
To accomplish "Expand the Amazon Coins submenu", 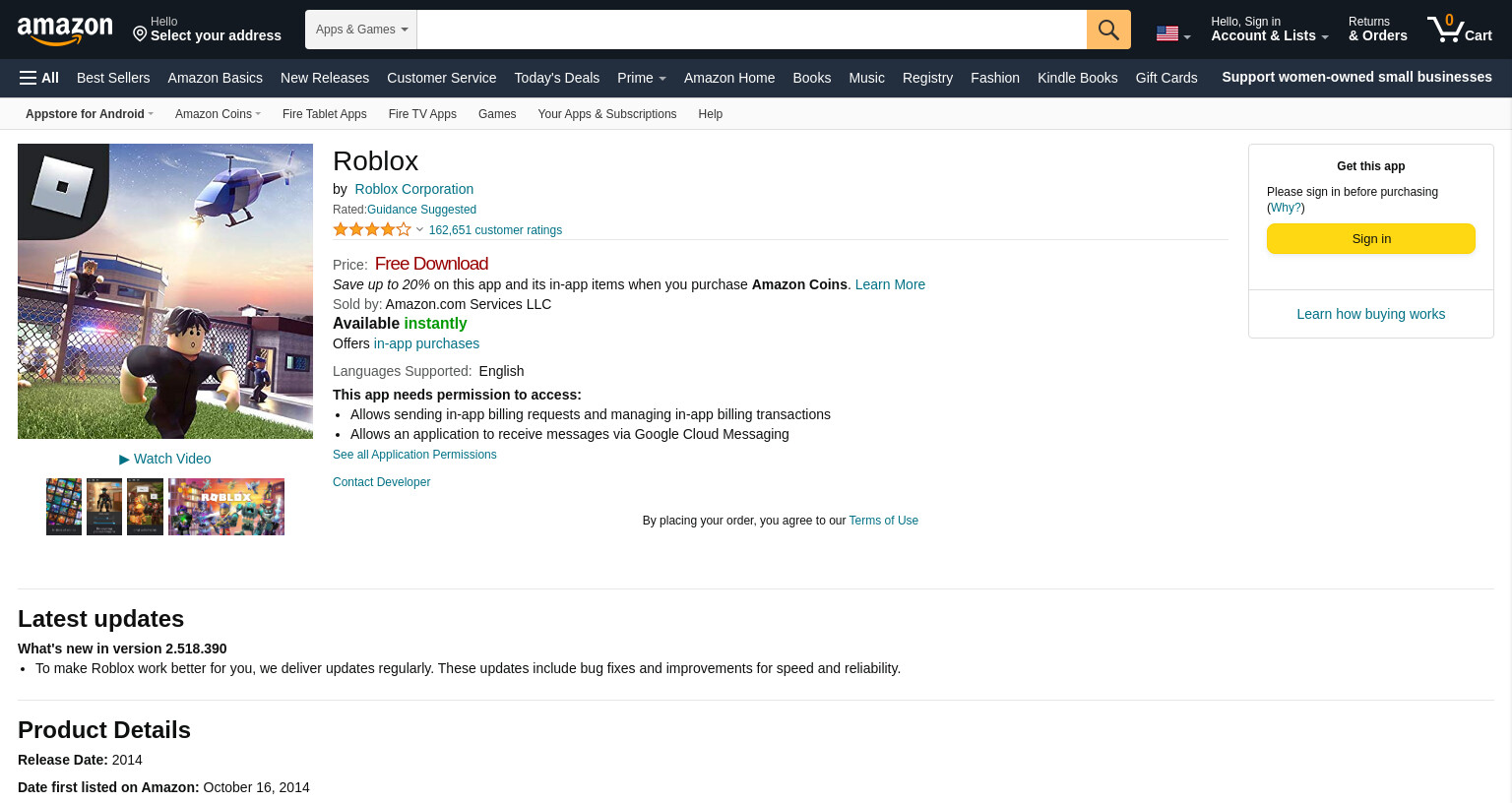I will pos(218,114).
